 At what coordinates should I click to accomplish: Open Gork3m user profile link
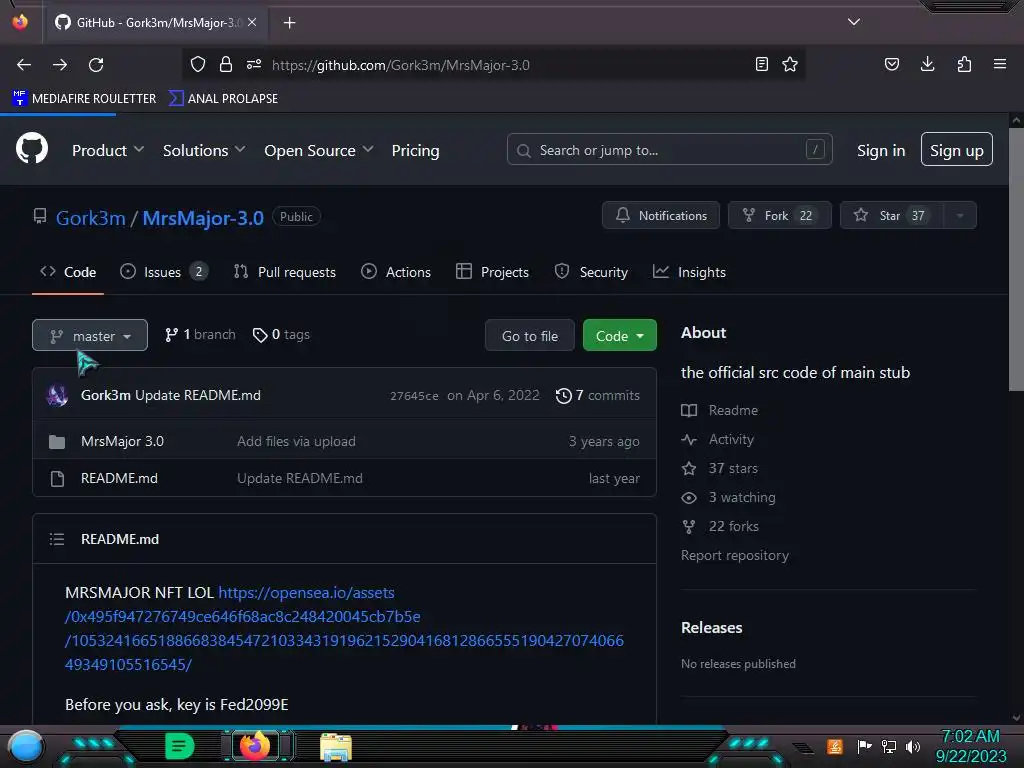[90, 217]
